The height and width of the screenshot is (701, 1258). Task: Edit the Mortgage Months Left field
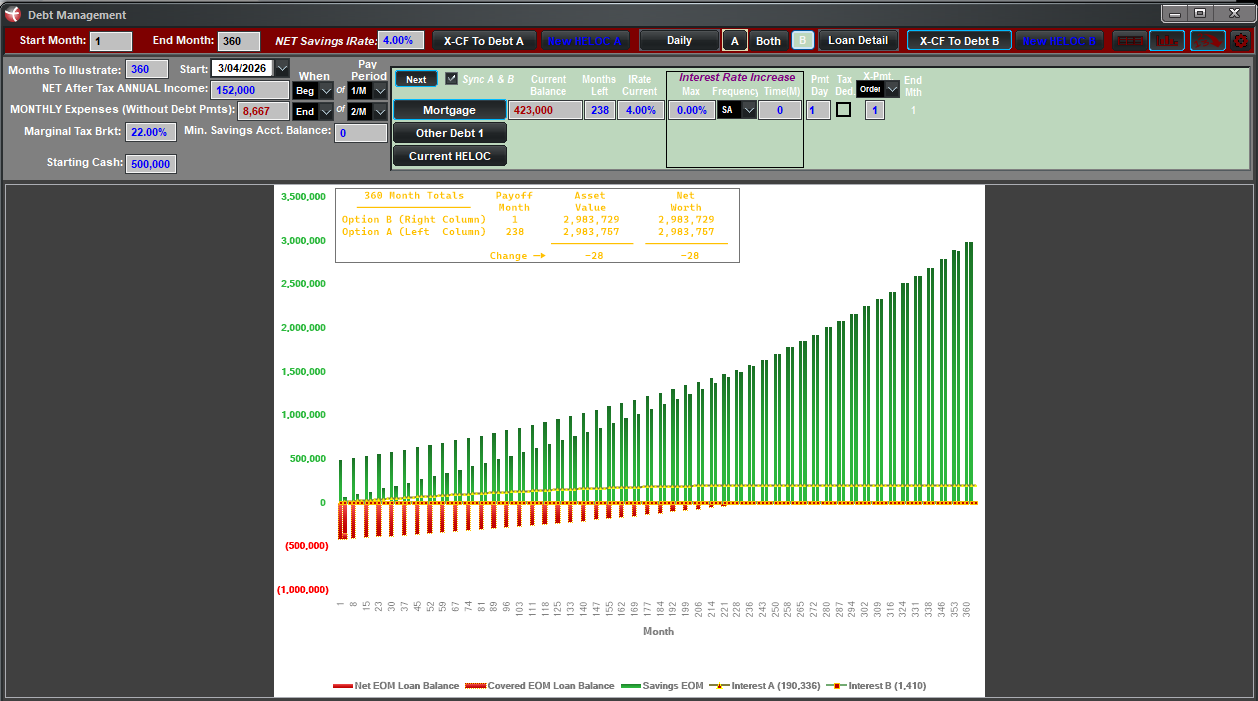tap(600, 110)
